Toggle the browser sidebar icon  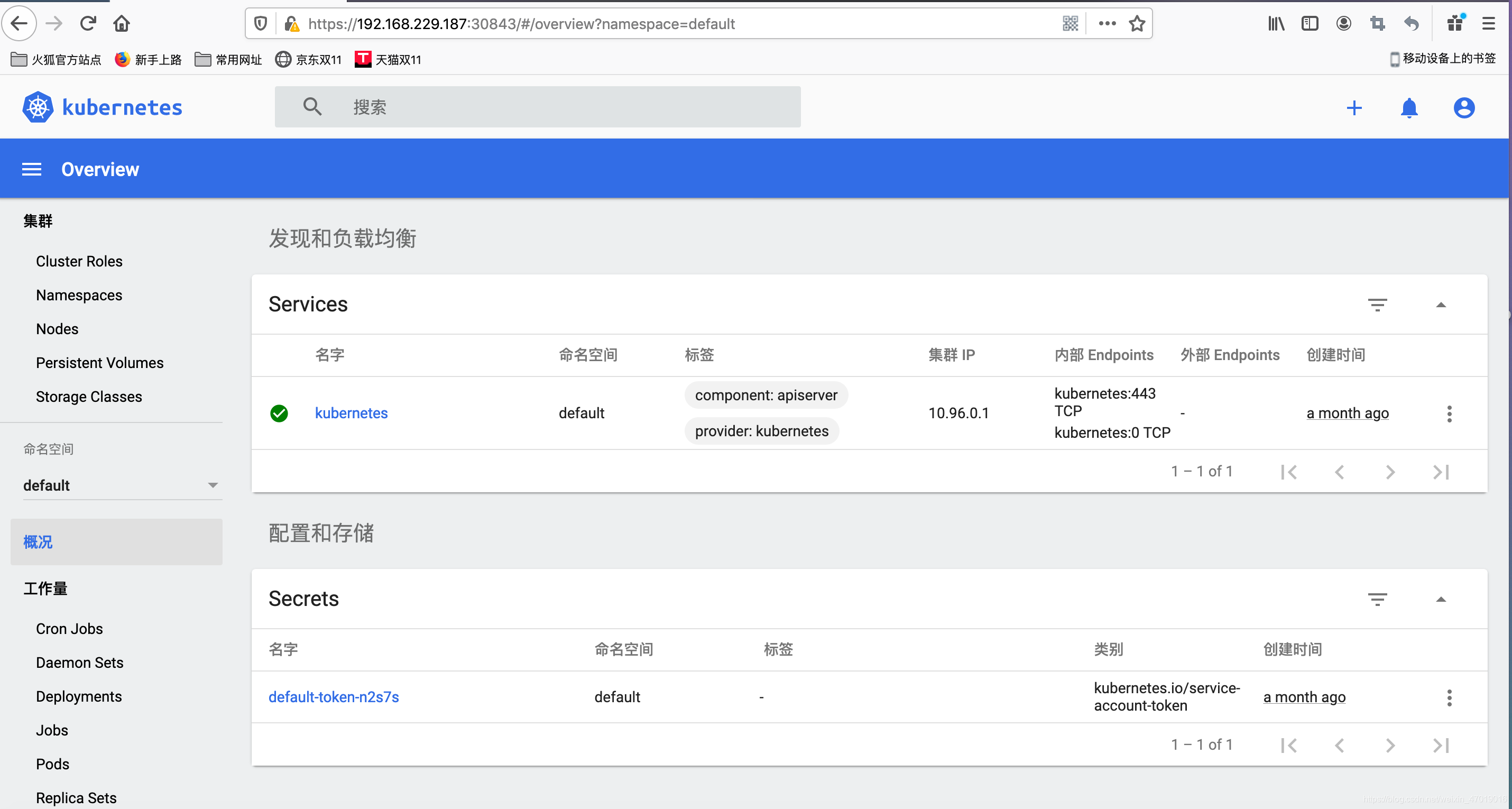tap(1310, 23)
